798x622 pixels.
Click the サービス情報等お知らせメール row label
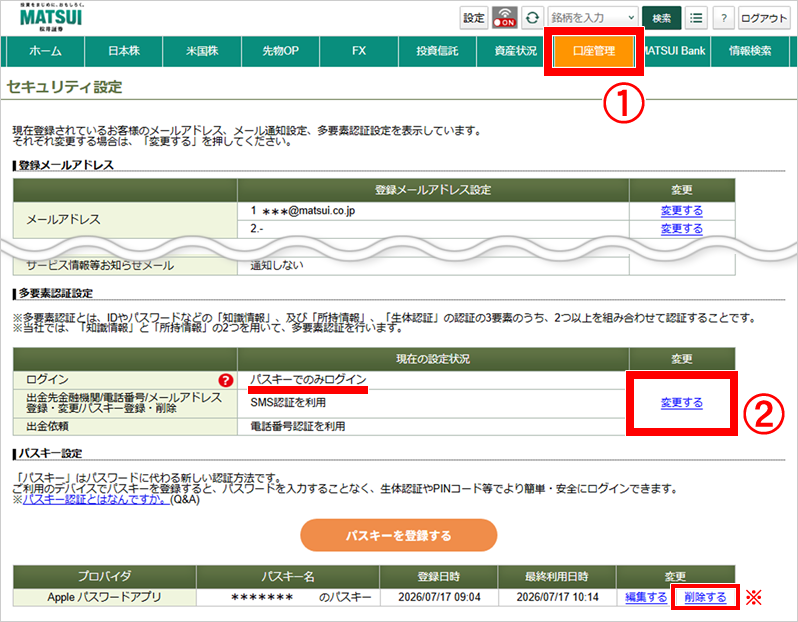[x=100, y=265]
